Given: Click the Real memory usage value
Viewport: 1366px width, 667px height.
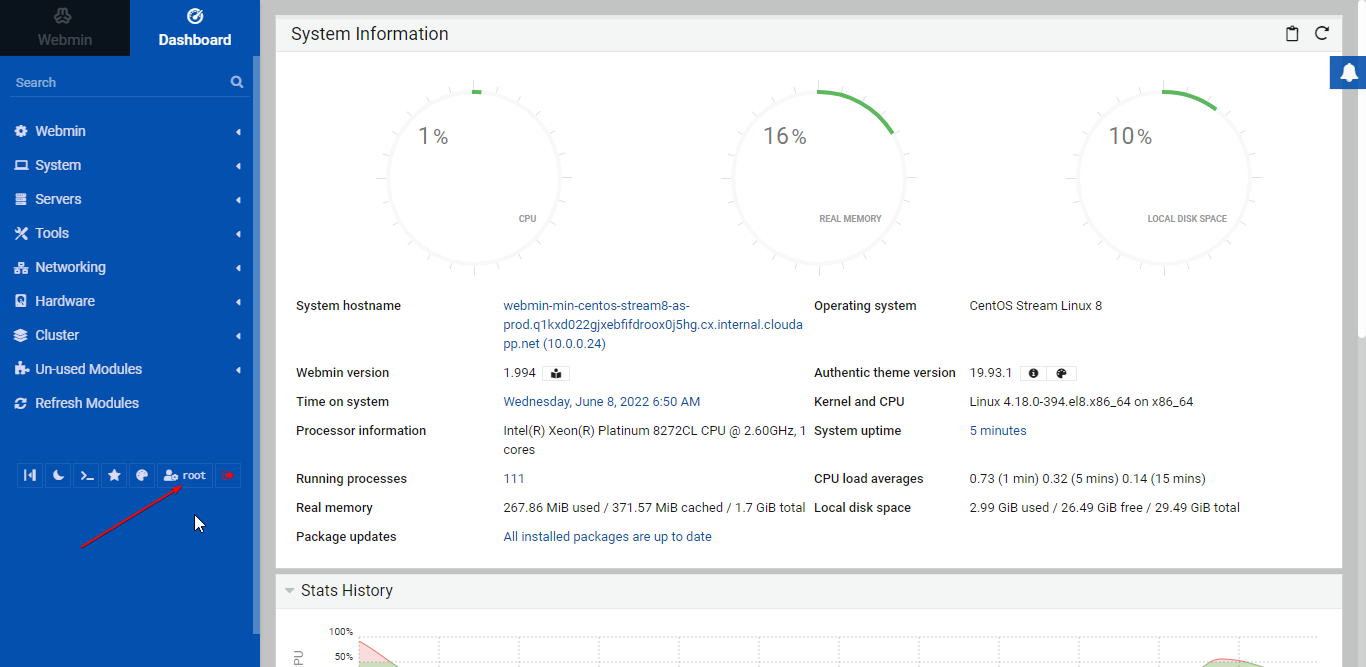Looking at the screenshot, I should pyautogui.click(x=654, y=508).
